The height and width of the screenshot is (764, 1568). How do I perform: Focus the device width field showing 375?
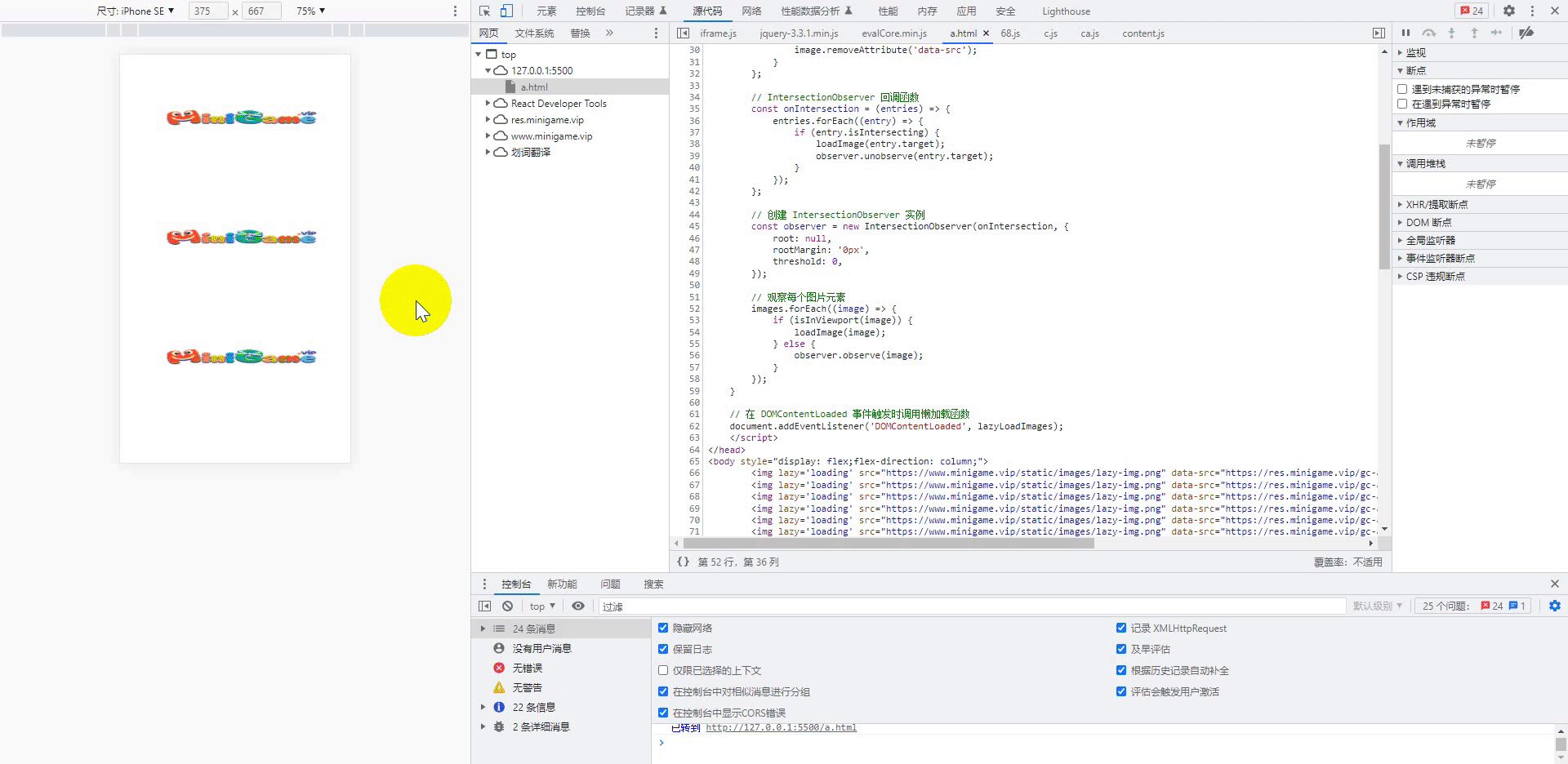[208, 11]
